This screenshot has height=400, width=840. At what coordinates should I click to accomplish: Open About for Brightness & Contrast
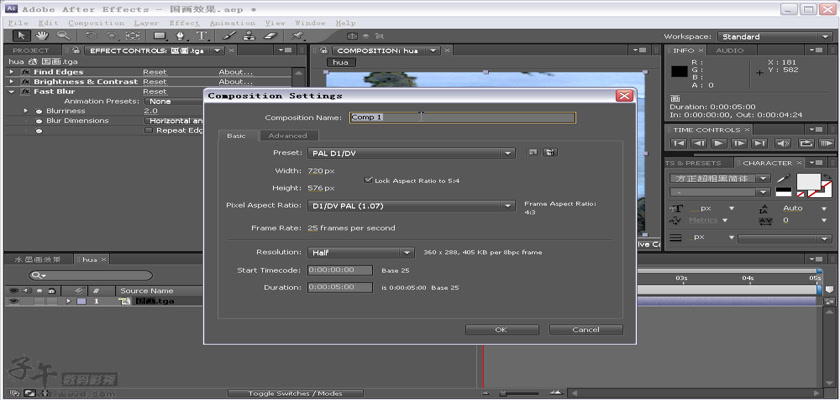tap(235, 81)
